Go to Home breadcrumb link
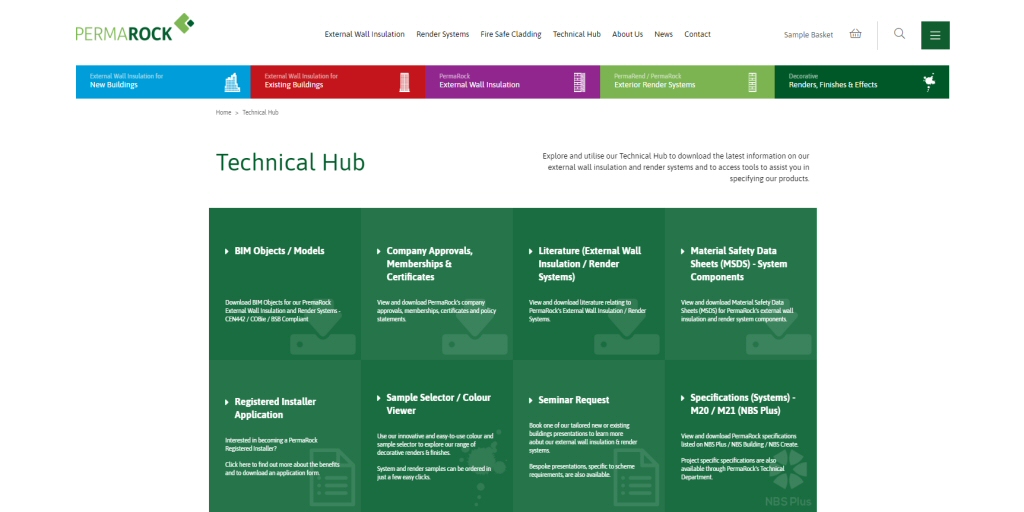The height and width of the screenshot is (512, 1024). pyautogui.click(x=223, y=112)
